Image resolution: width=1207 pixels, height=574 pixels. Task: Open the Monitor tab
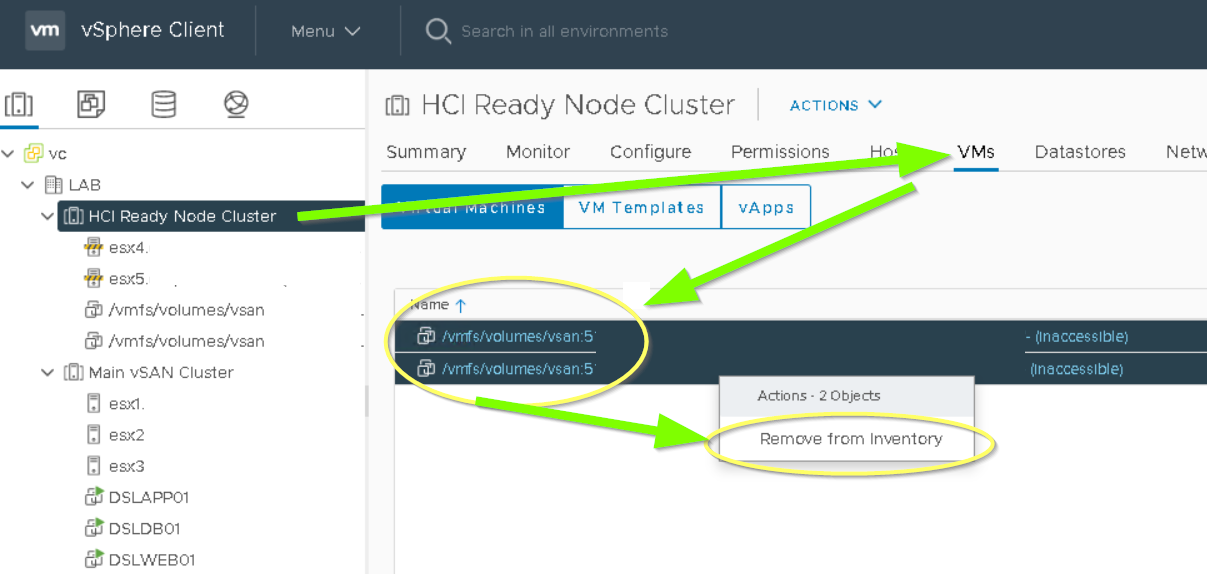click(538, 152)
